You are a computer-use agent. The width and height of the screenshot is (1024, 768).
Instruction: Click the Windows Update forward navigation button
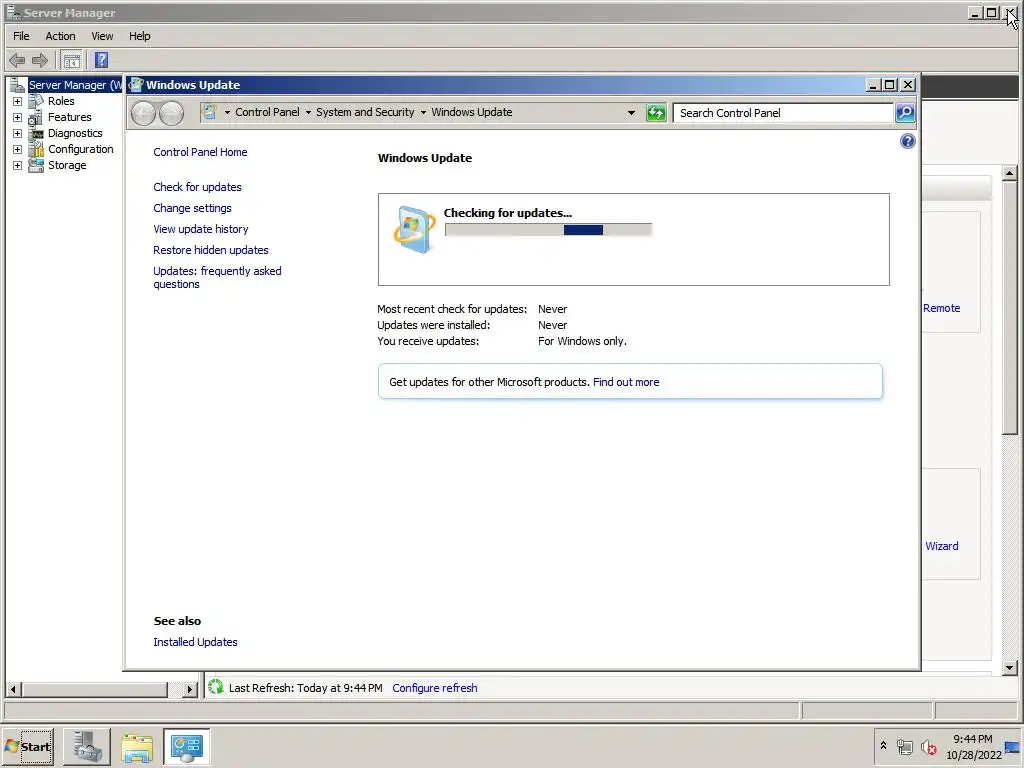[x=171, y=114]
